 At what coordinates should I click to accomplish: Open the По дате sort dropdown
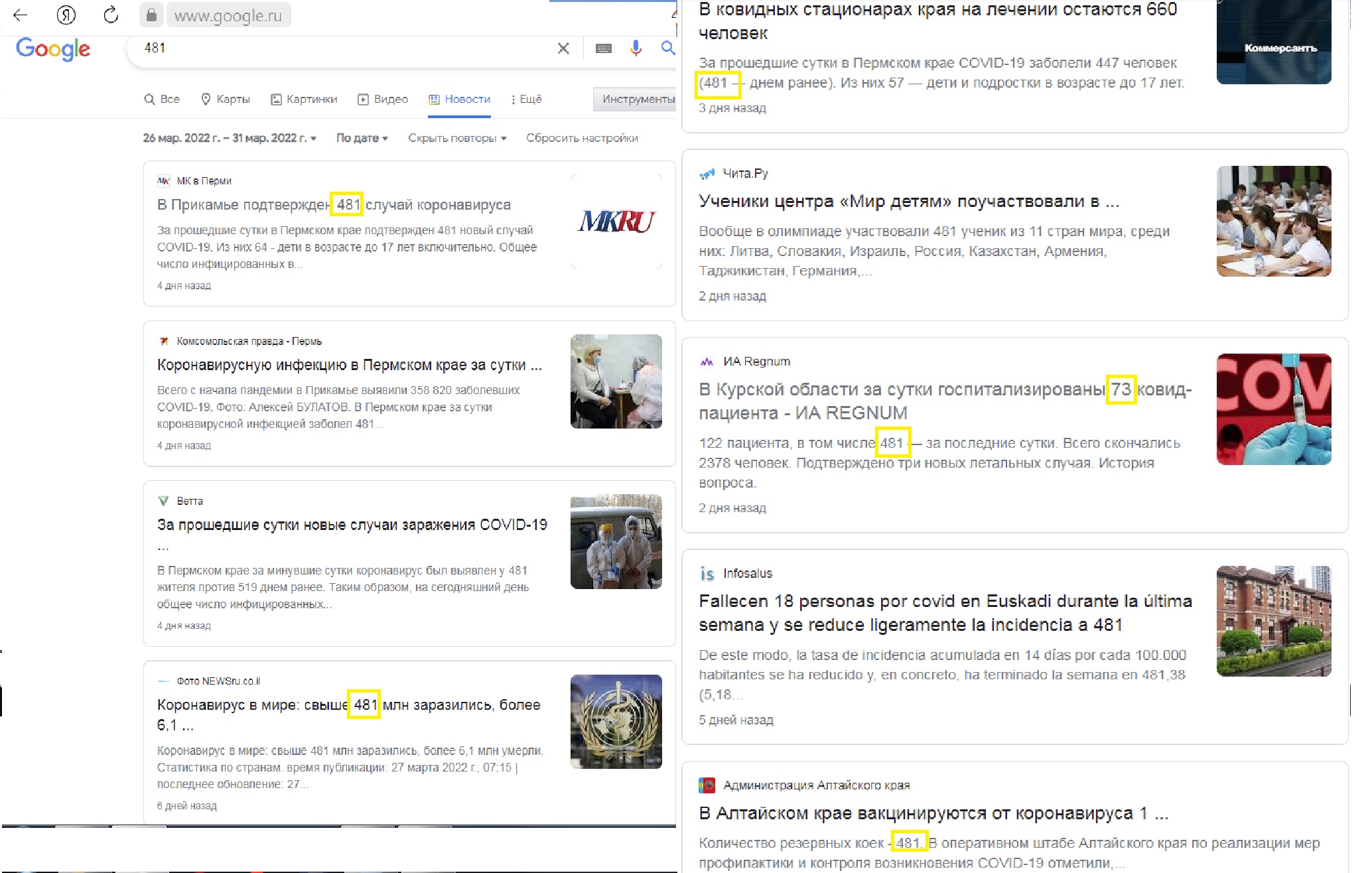(362, 138)
